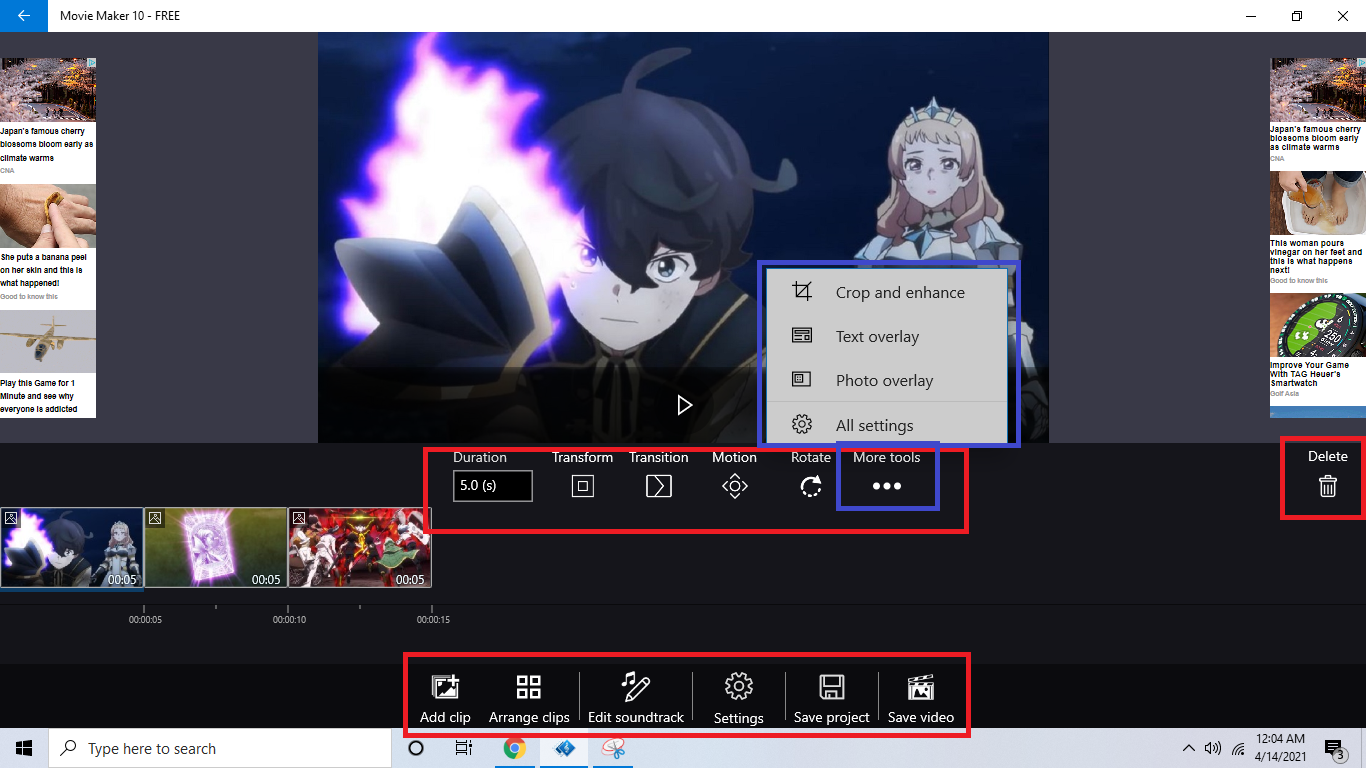Image resolution: width=1366 pixels, height=768 pixels.
Task: Click the taskbar search box
Action: (x=220, y=748)
